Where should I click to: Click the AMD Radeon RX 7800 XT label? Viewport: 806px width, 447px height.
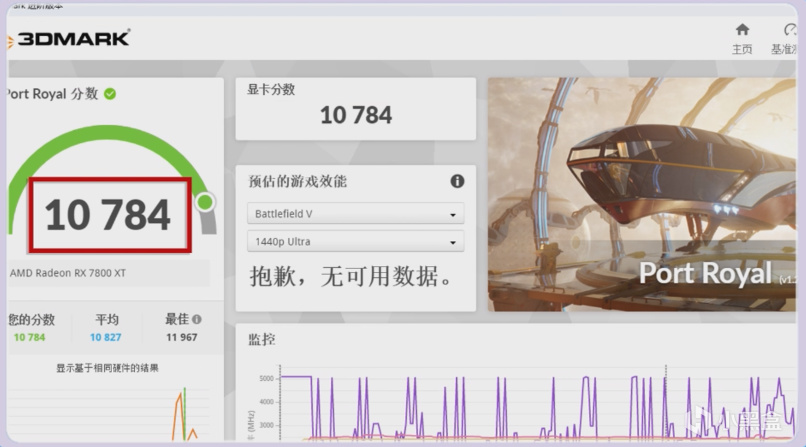[67, 273]
